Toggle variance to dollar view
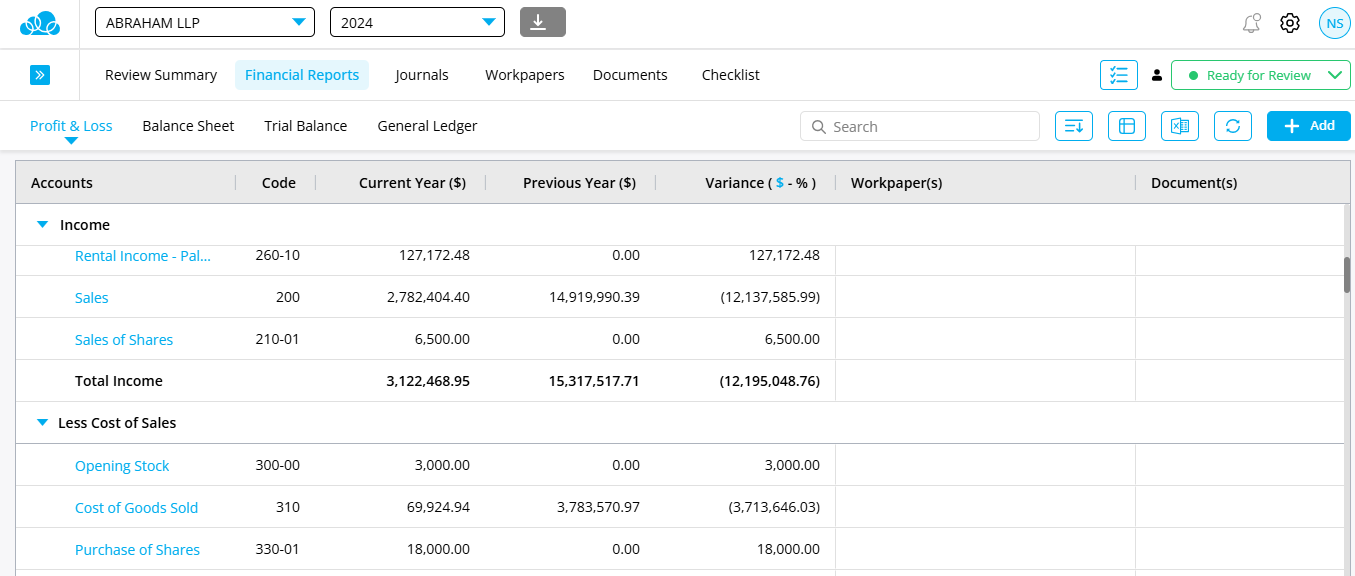The height and width of the screenshot is (576, 1355). [779, 183]
